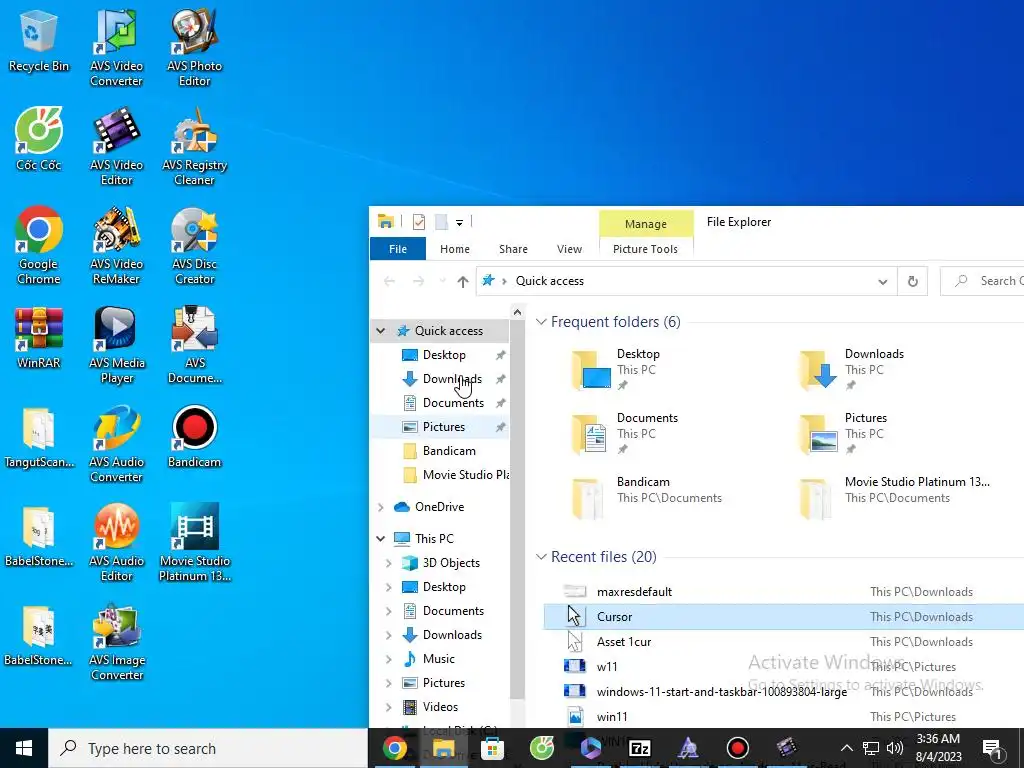
Task: Open Customize Quick Access Toolbar dropdown
Action: [459, 223]
